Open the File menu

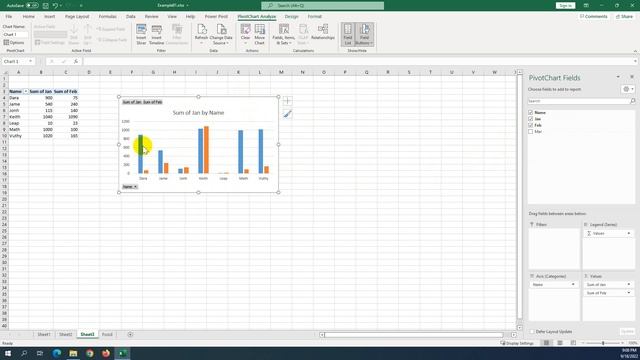click(x=9, y=16)
